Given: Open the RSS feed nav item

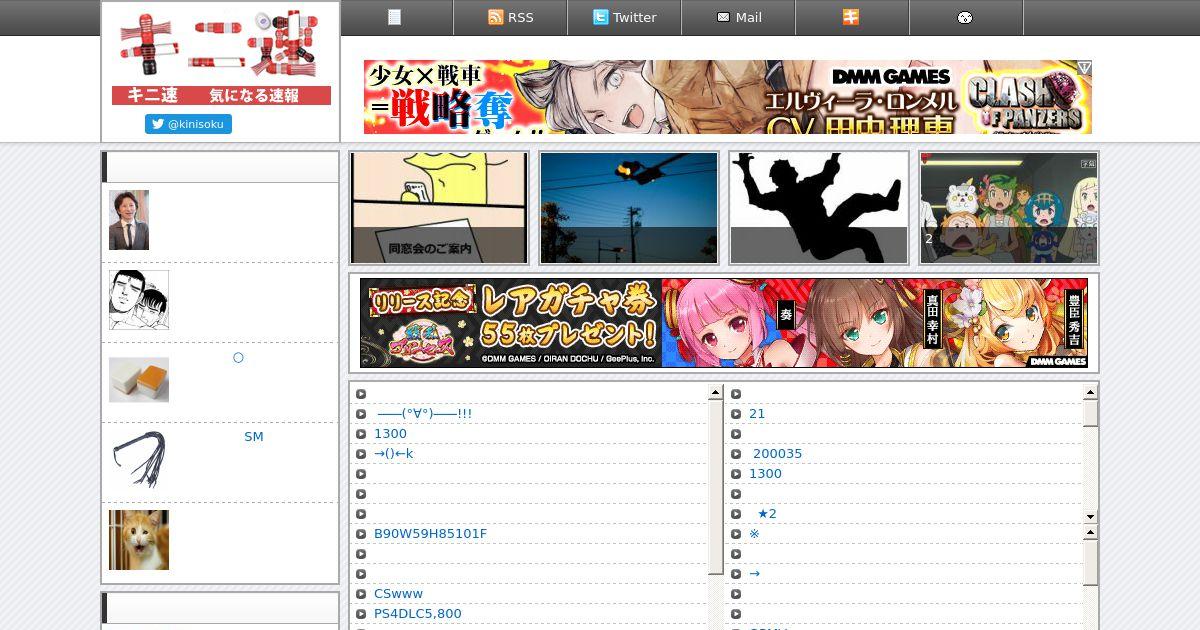Looking at the screenshot, I should click(510, 17).
